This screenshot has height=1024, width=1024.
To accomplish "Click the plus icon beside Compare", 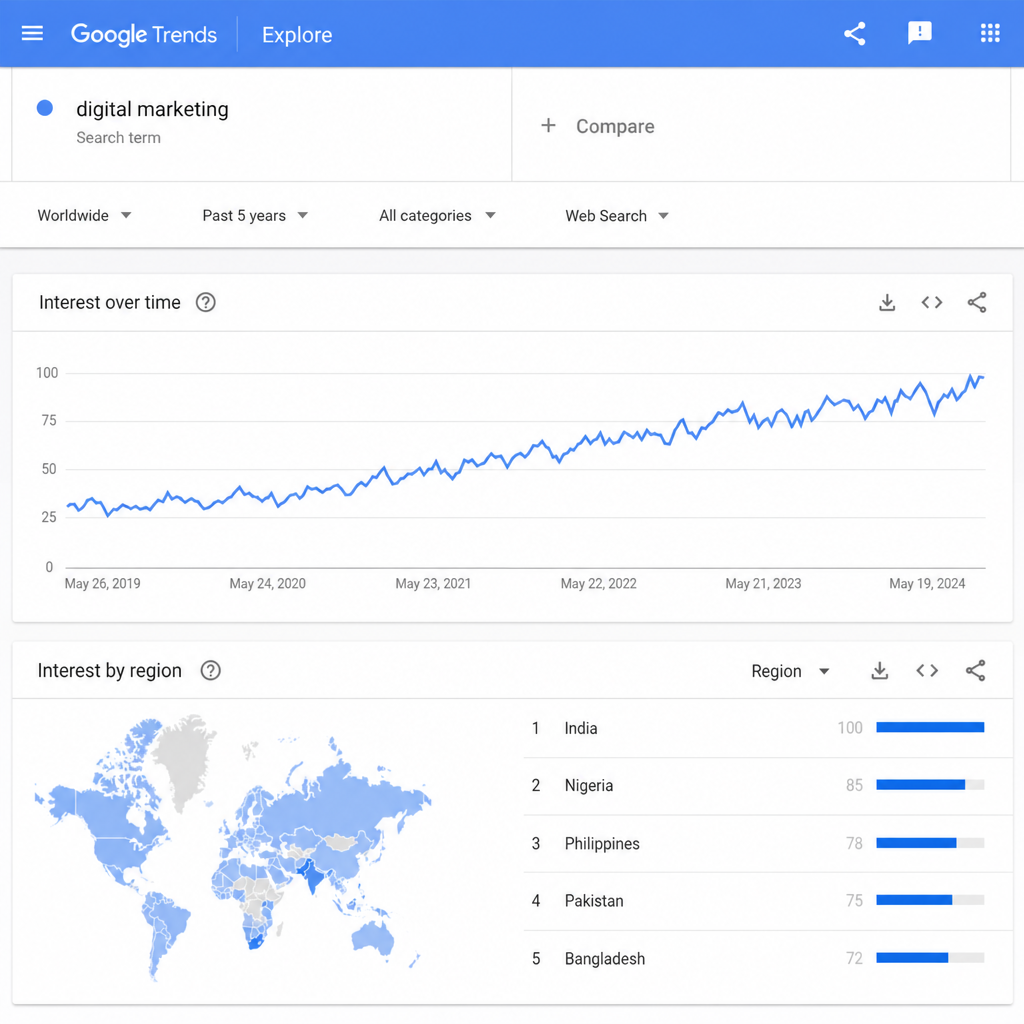I will (548, 125).
